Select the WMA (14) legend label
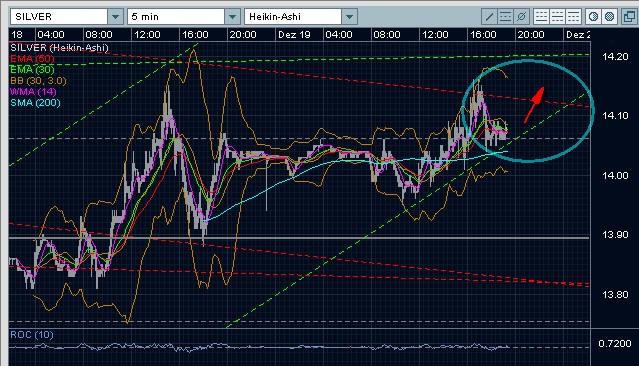 pos(33,92)
